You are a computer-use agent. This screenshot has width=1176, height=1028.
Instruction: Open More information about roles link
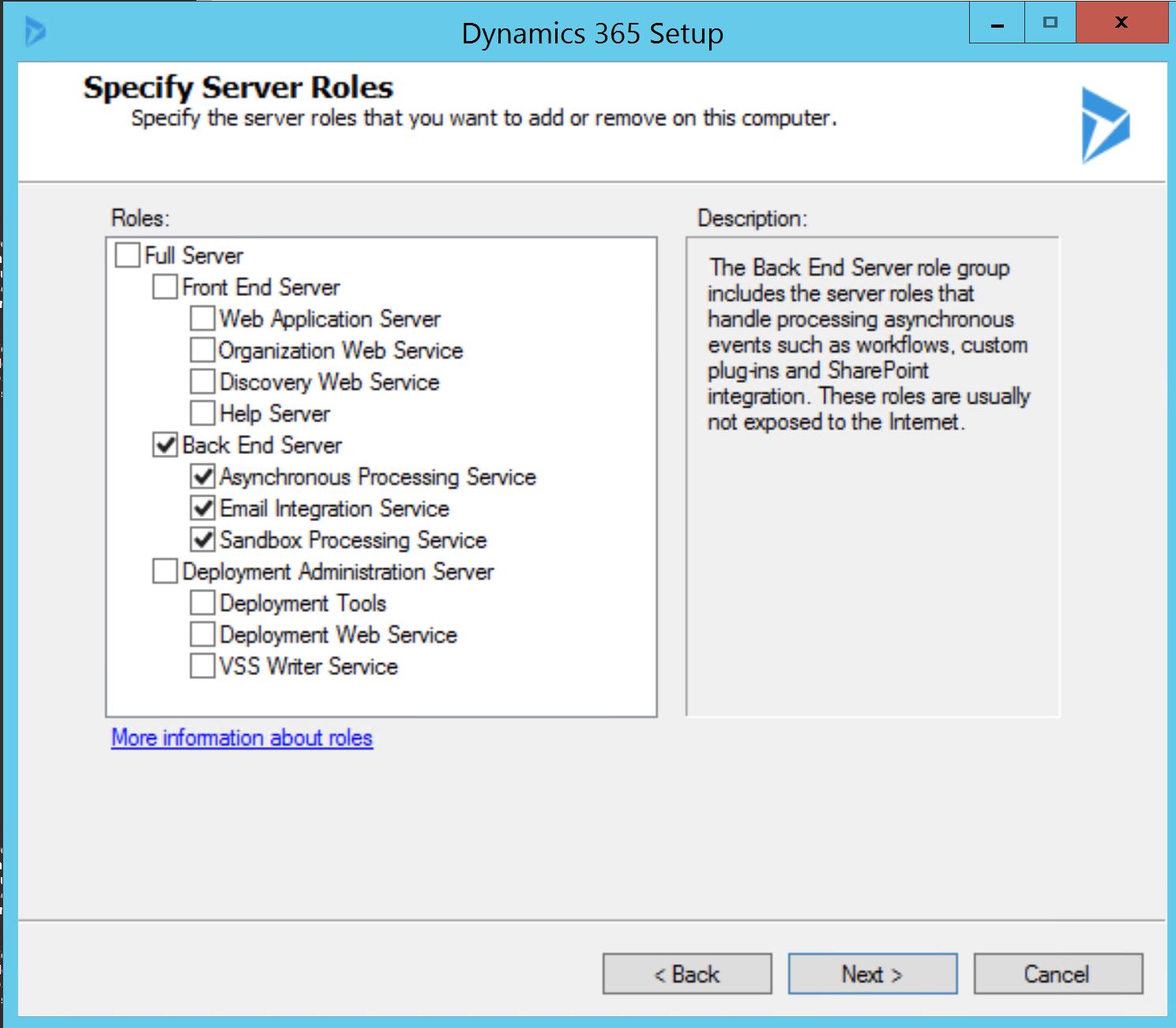pos(242,737)
